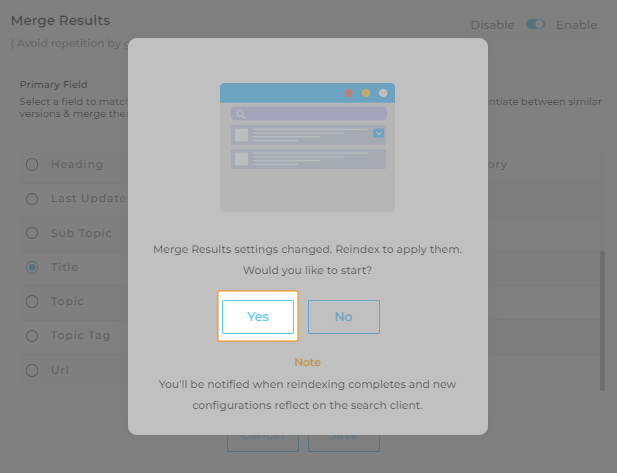Select the Title radio button
Image resolution: width=617 pixels, height=473 pixels.
(32, 267)
